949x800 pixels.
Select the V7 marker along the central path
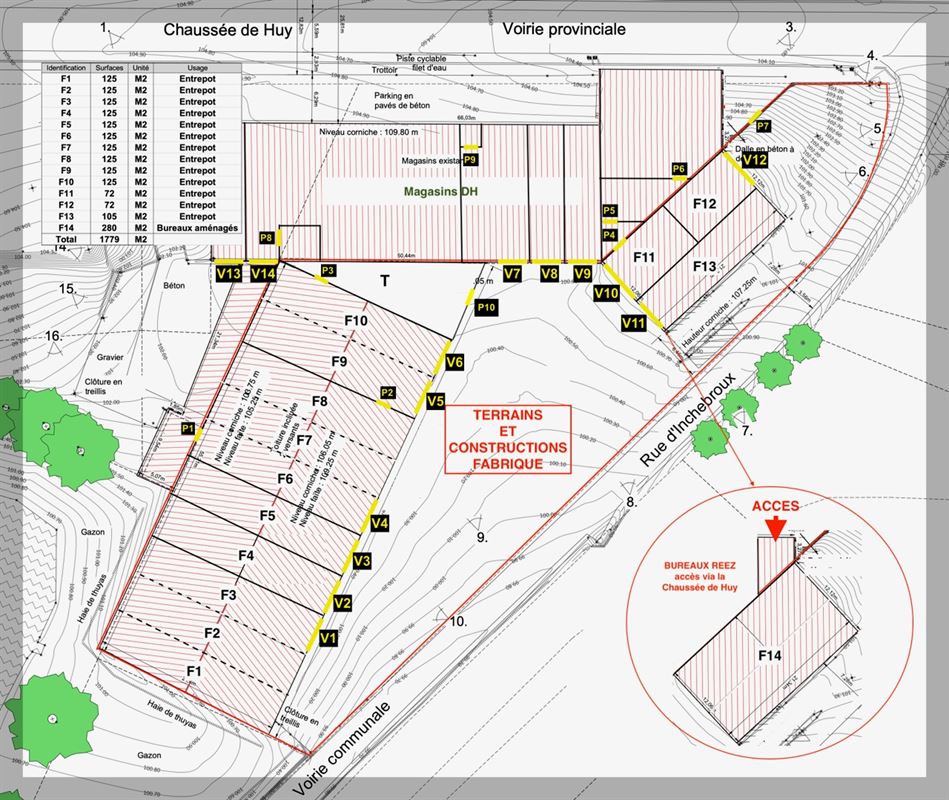tap(515, 271)
